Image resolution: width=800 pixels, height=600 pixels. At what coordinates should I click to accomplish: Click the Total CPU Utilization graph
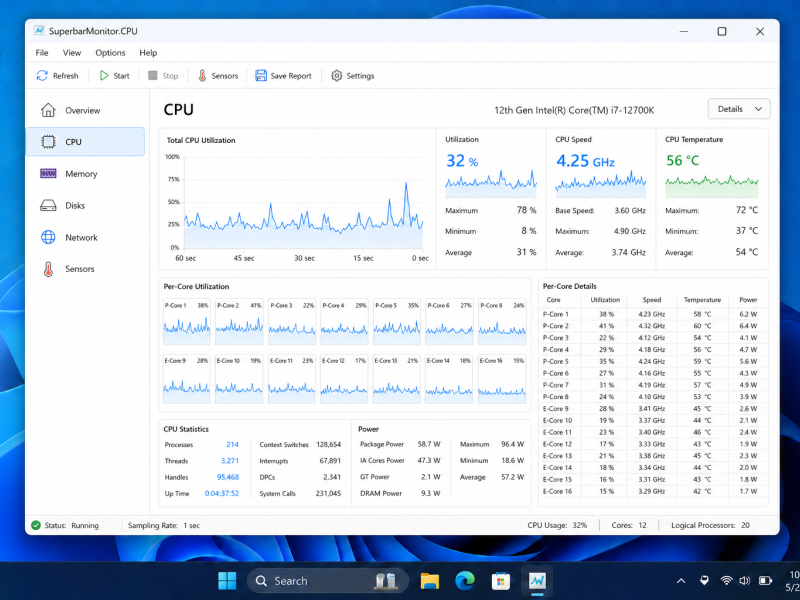pos(304,203)
